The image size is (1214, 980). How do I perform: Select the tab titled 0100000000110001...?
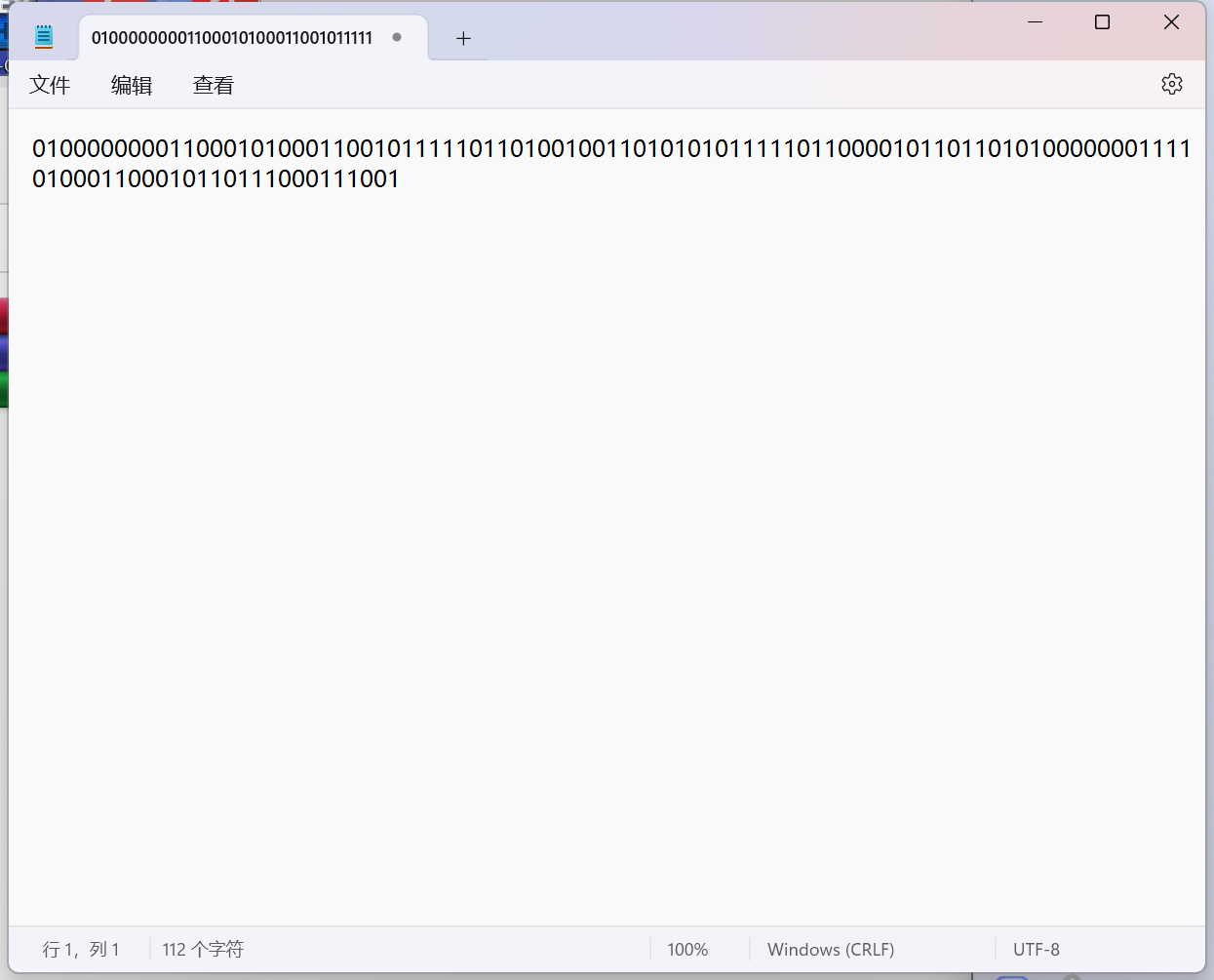coord(232,38)
